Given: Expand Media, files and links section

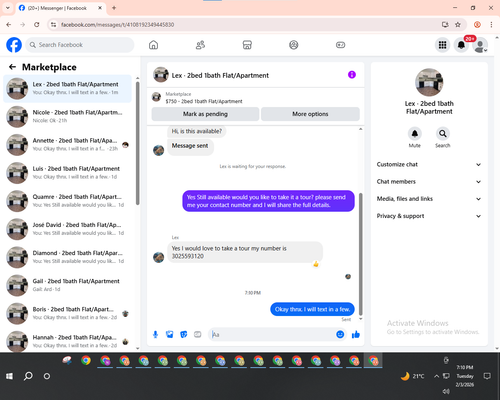Looking at the screenshot, I should point(429,199).
